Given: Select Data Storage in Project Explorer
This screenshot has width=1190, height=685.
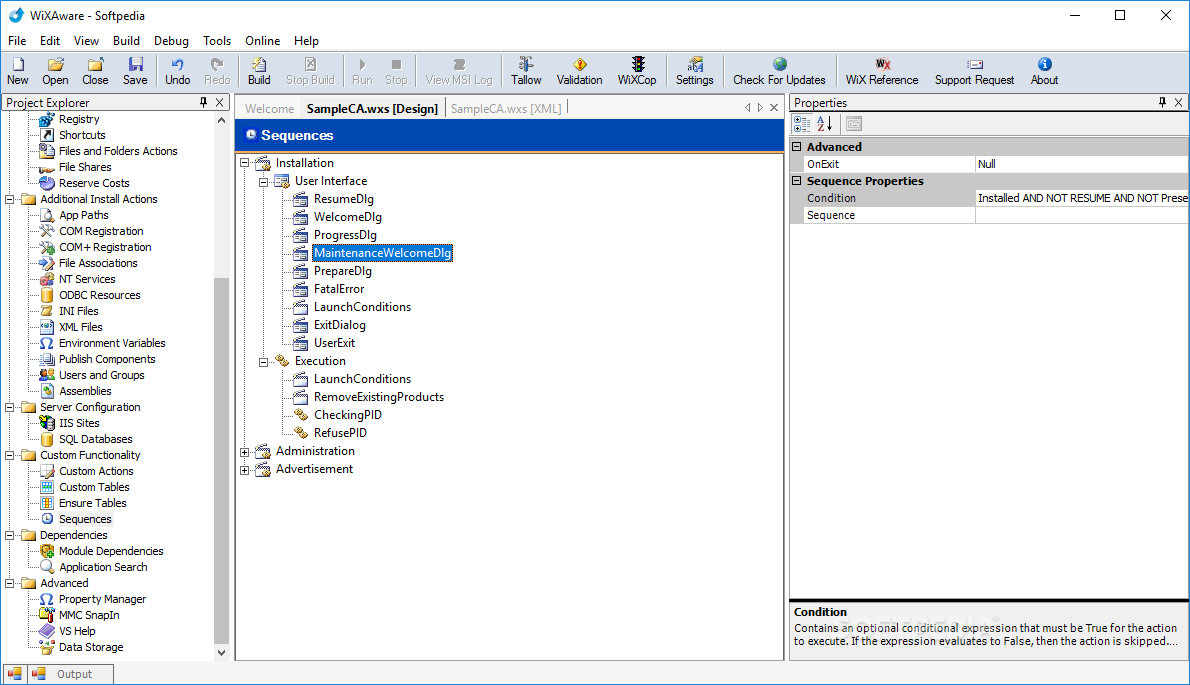Looking at the screenshot, I should click(x=90, y=647).
